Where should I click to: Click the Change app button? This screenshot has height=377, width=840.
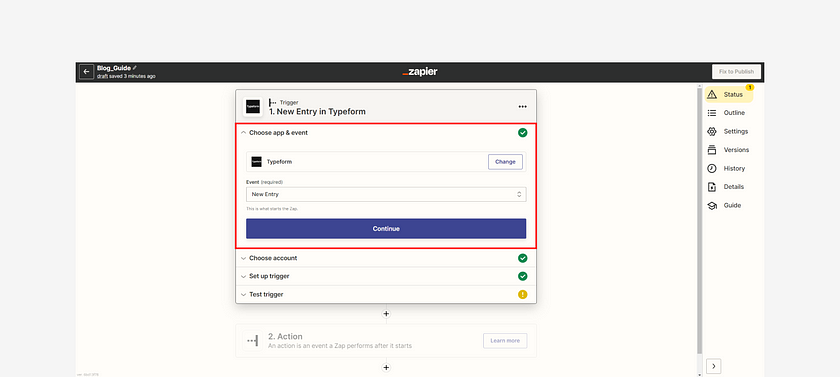coord(505,162)
